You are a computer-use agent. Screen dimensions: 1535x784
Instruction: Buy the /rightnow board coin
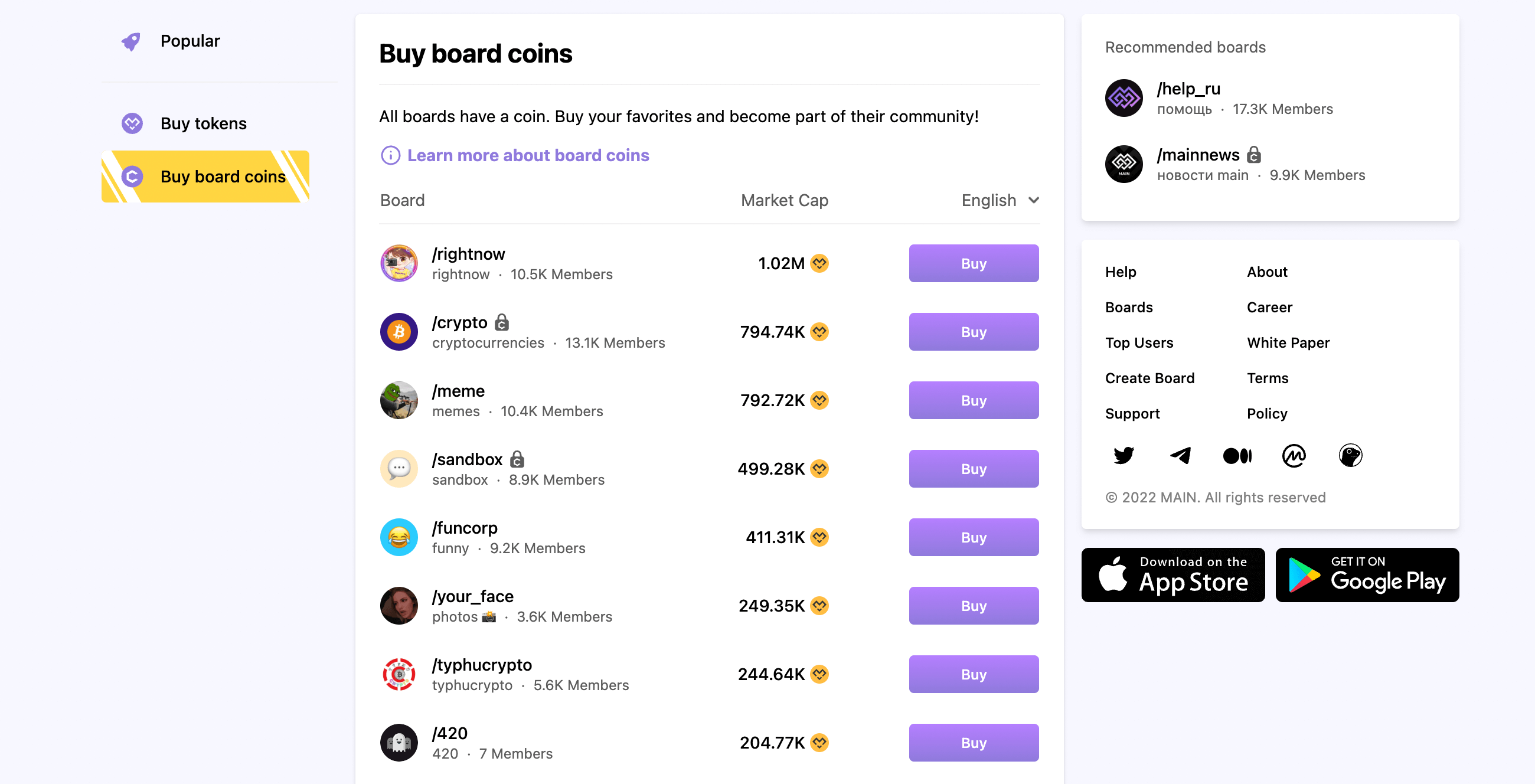(x=973, y=263)
